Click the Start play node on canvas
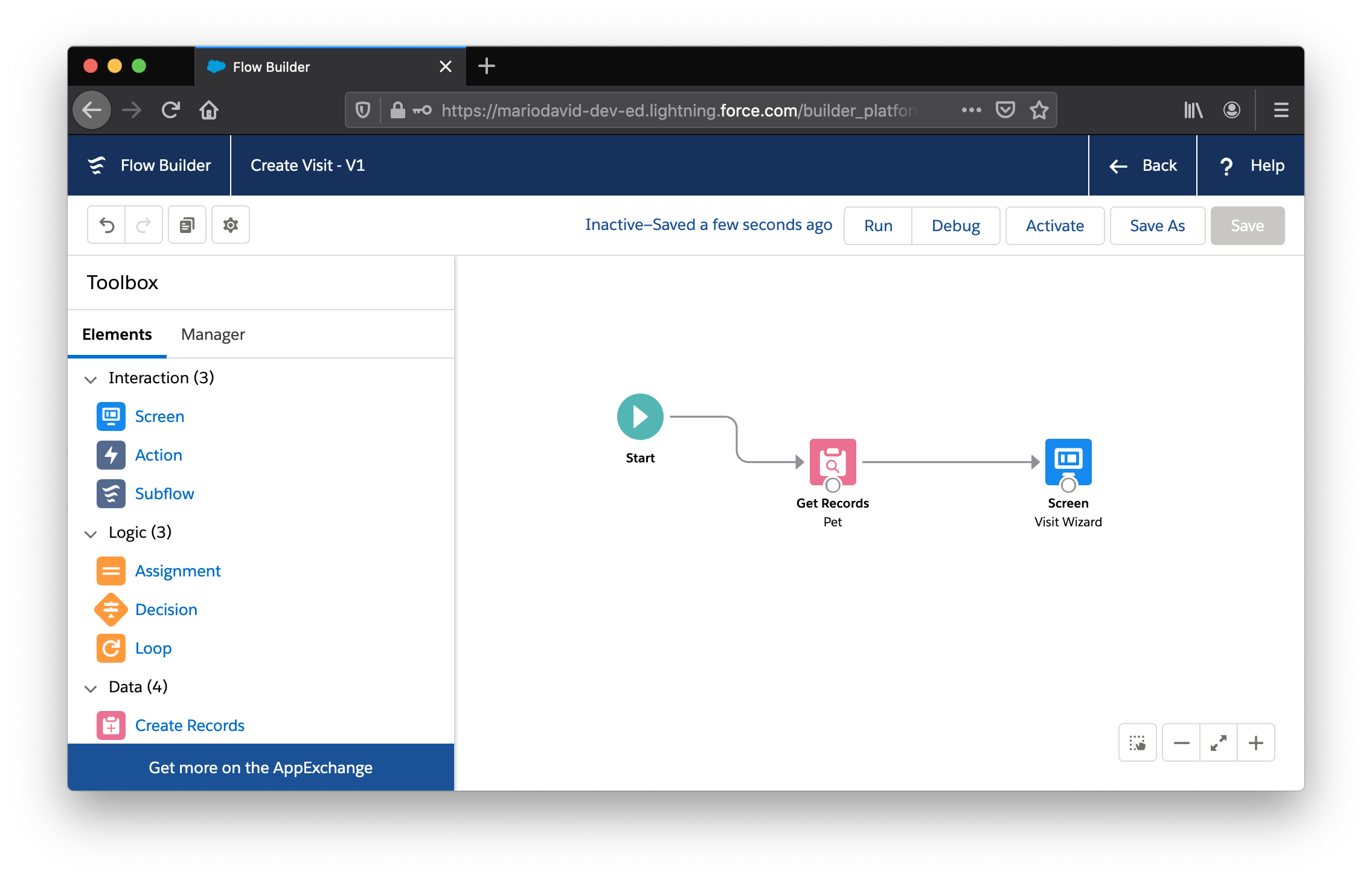This screenshot has height=880, width=1372. (x=640, y=416)
